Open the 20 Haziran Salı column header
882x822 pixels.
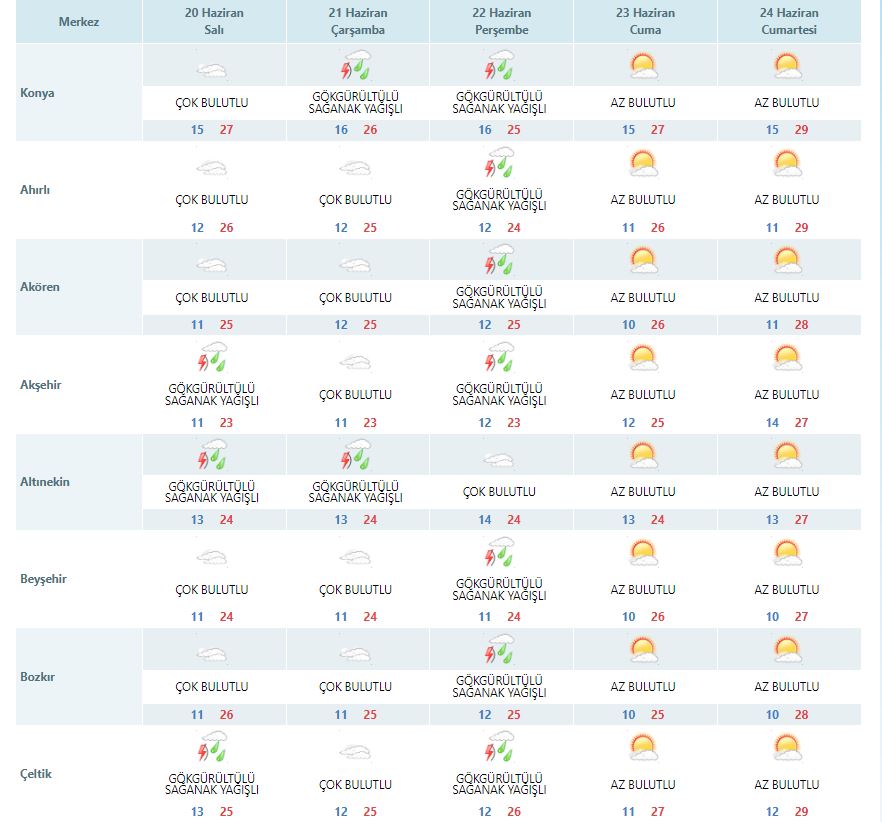pos(211,21)
